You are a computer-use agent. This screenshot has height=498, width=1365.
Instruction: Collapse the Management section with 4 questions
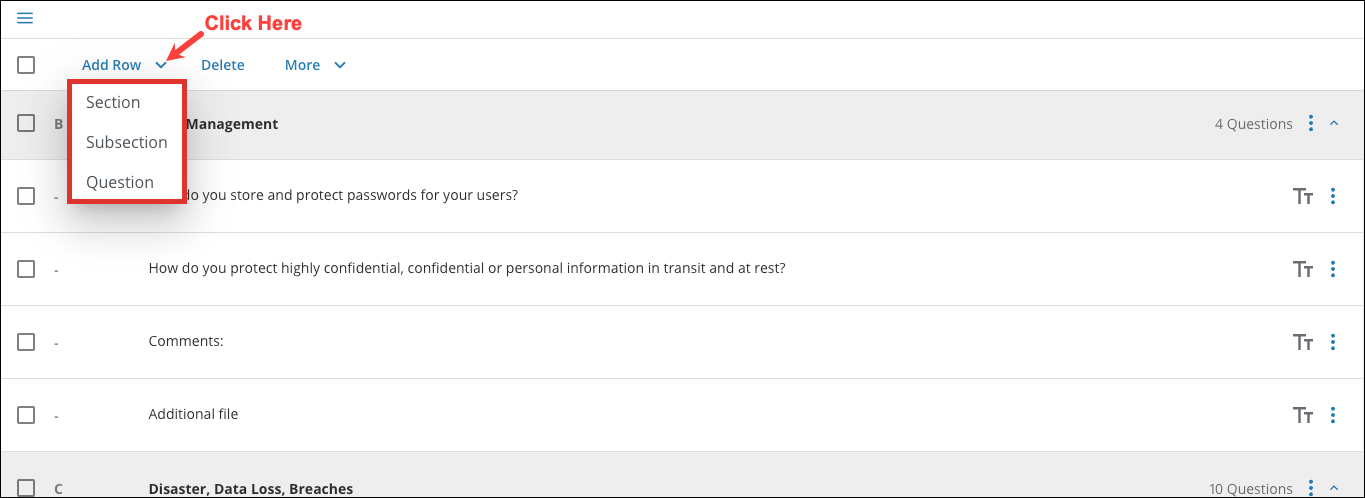pos(1334,124)
